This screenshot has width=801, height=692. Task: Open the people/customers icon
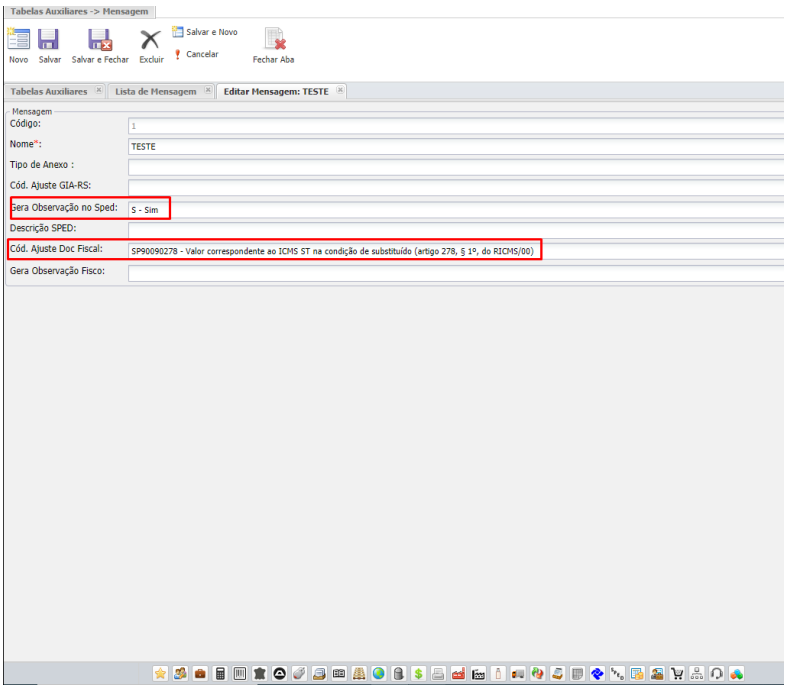point(180,674)
